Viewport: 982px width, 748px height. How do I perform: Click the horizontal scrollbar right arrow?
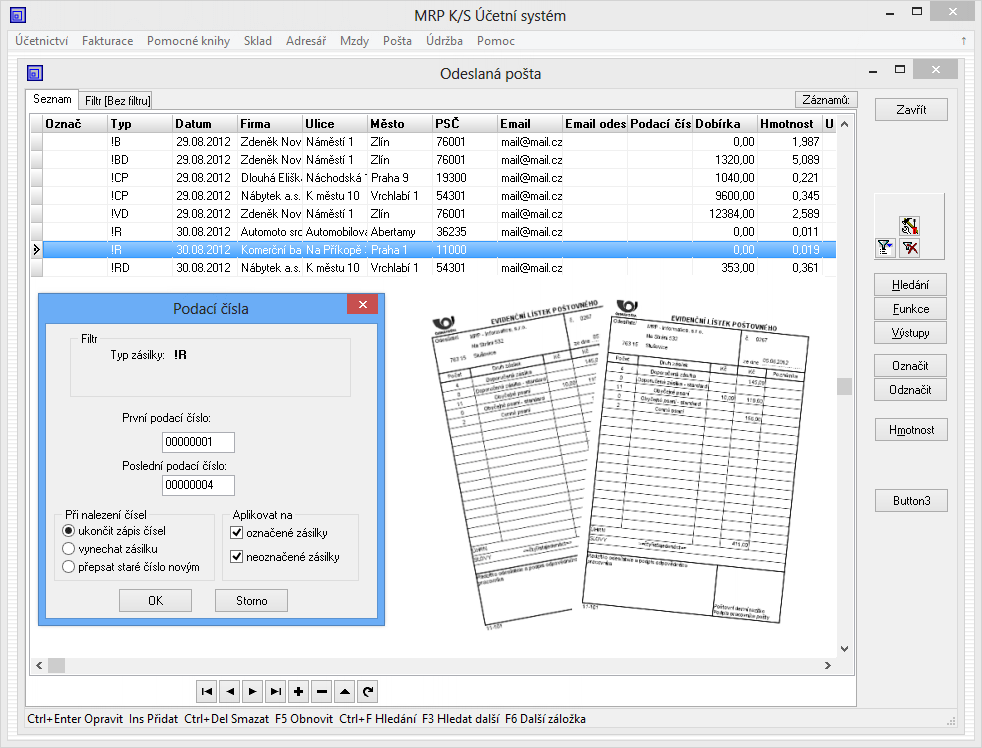[x=828, y=665]
